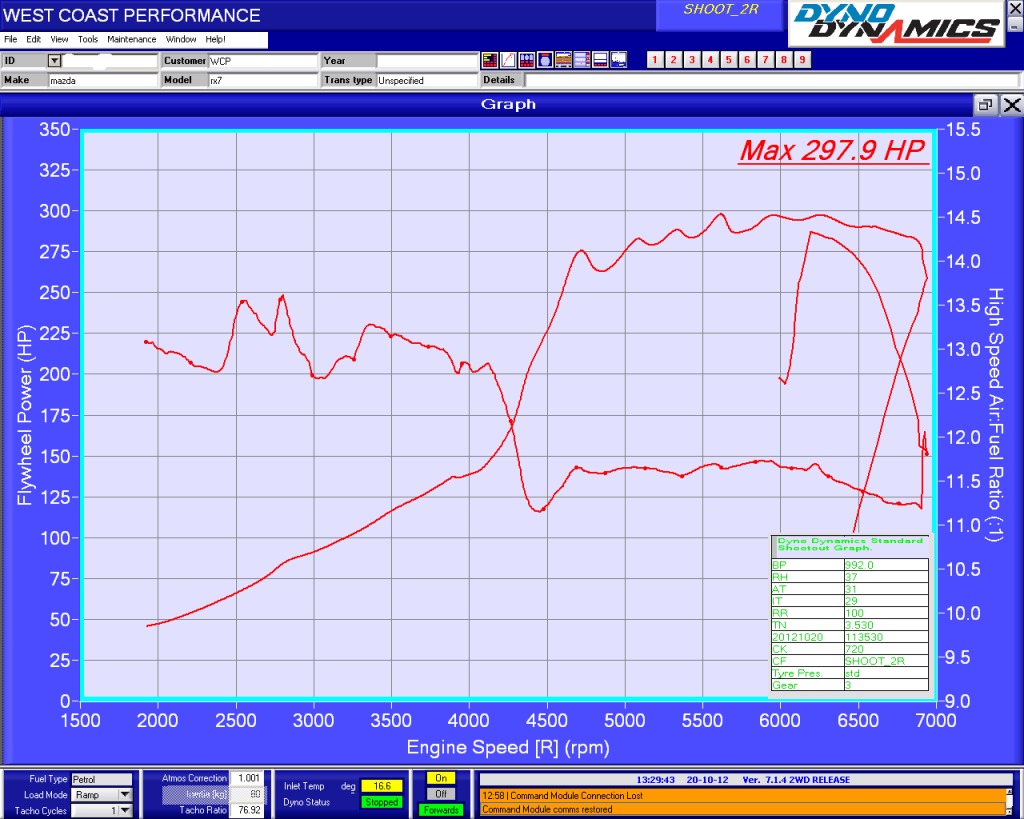The image size is (1024, 819).
Task: Click the Tacho Ratio value 76.92
Action: (247, 810)
